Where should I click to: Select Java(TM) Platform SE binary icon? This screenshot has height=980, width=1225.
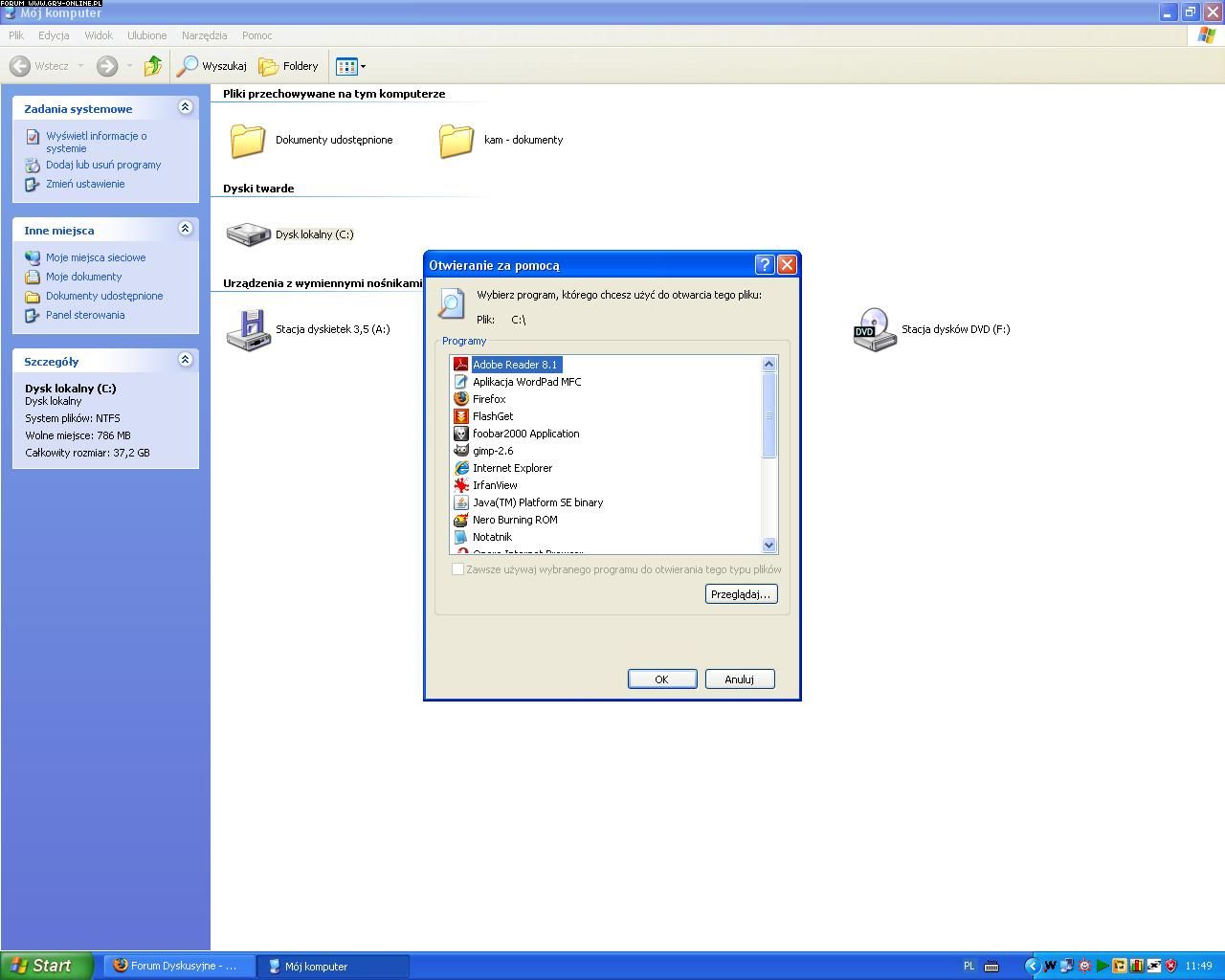pyautogui.click(x=460, y=502)
